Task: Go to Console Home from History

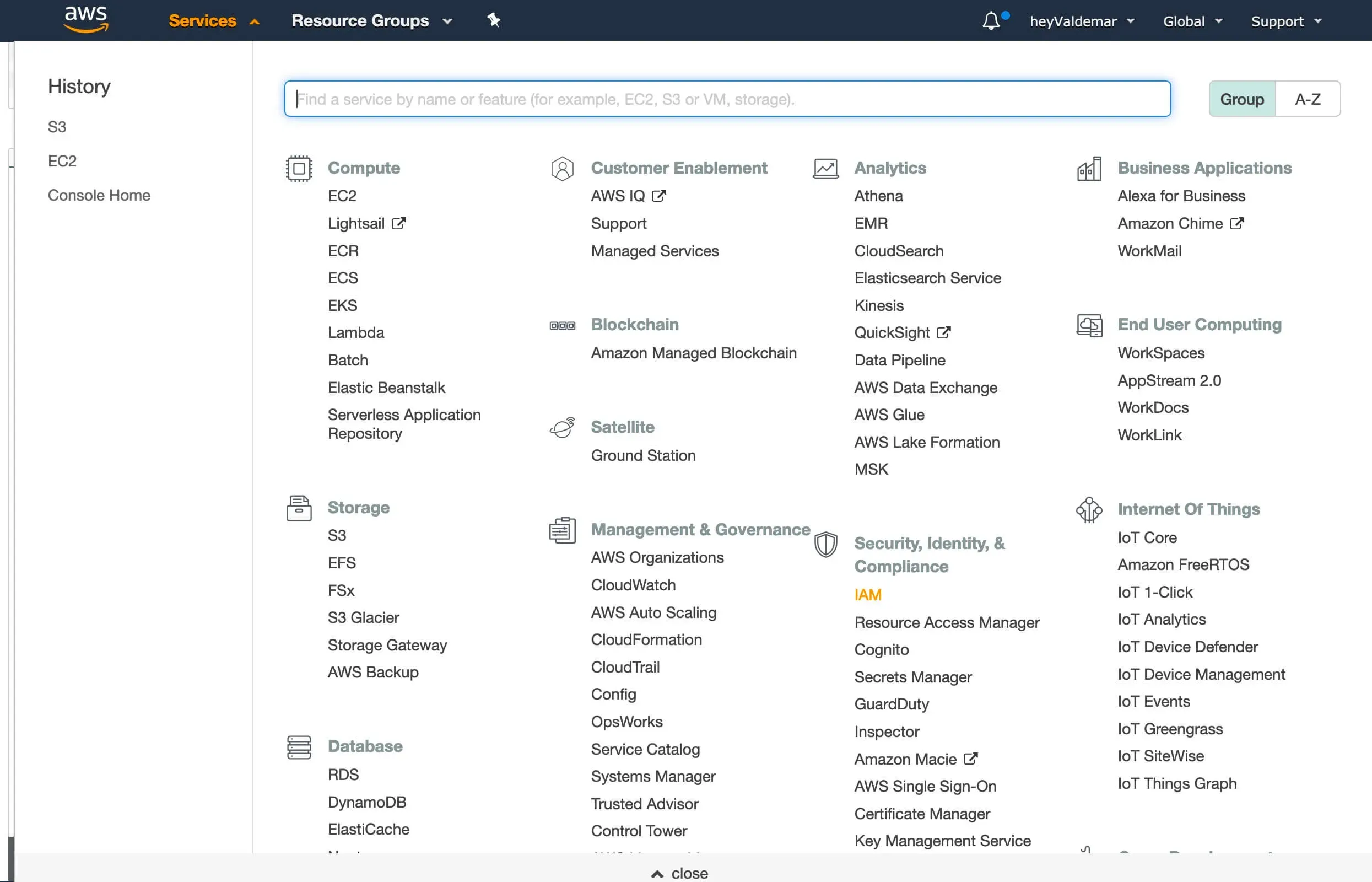Action: pos(99,195)
